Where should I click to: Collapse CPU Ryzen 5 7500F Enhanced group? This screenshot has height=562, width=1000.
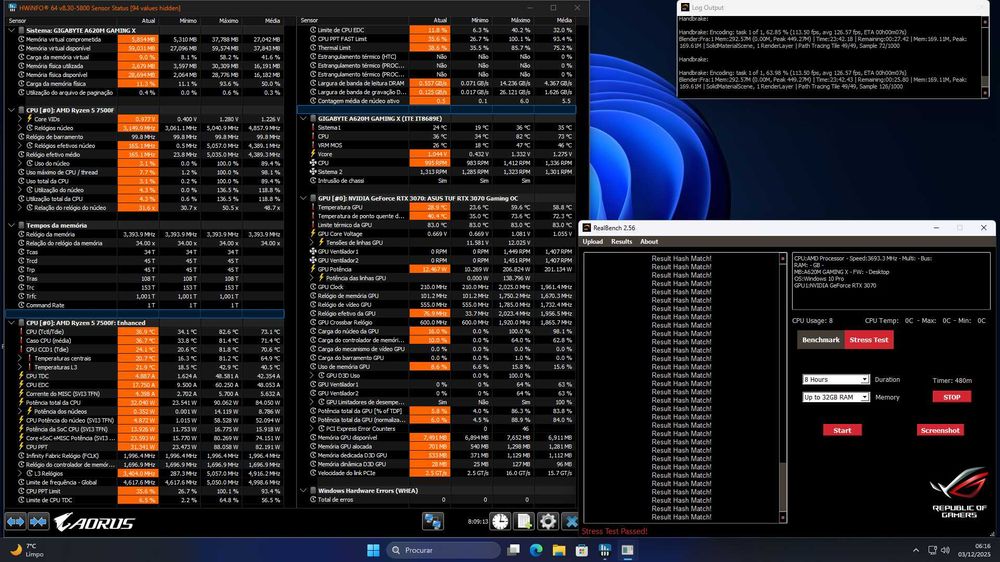tap(11, 323)
